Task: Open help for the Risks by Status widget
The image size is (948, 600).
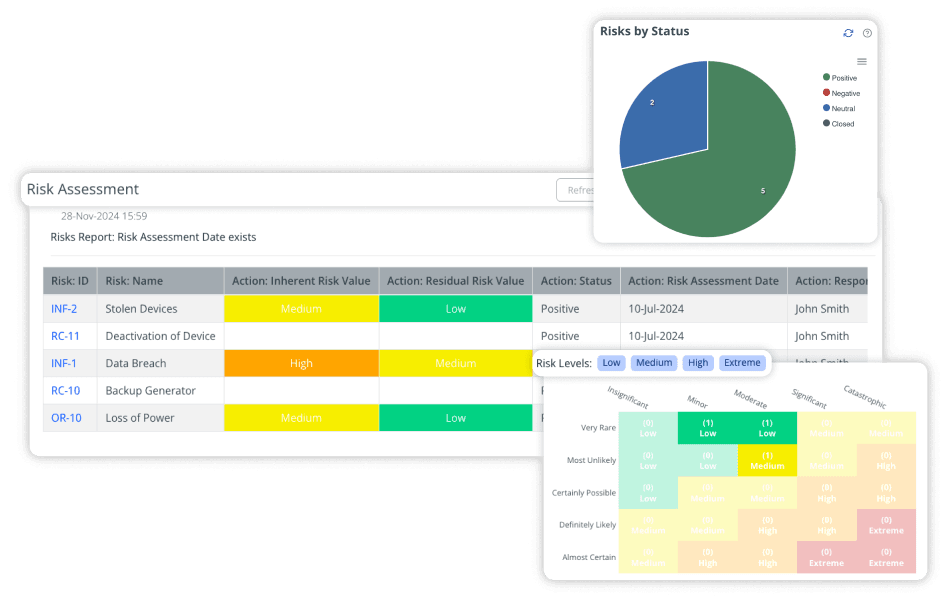Action: pos(868,33)
